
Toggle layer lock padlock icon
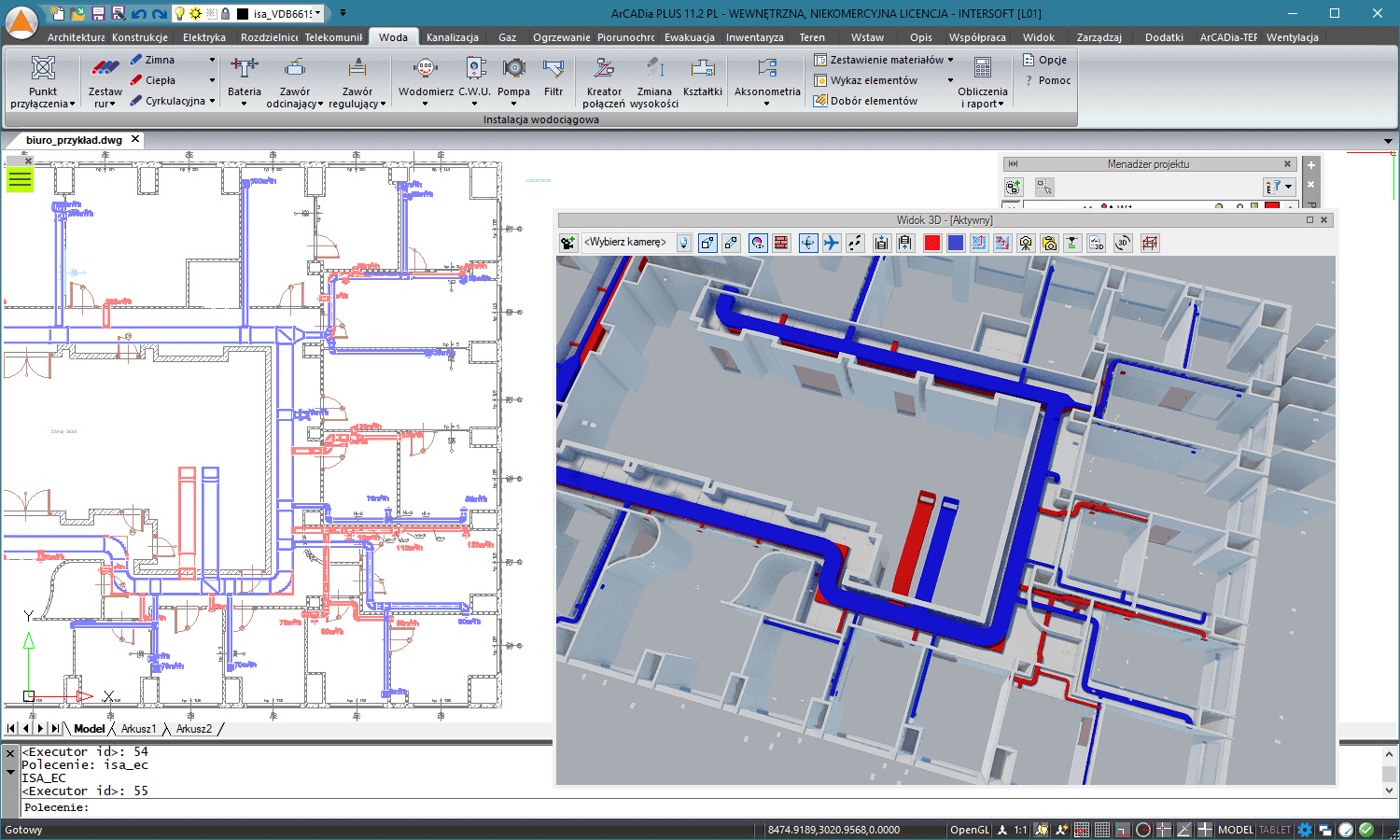[x=225, y=13]
